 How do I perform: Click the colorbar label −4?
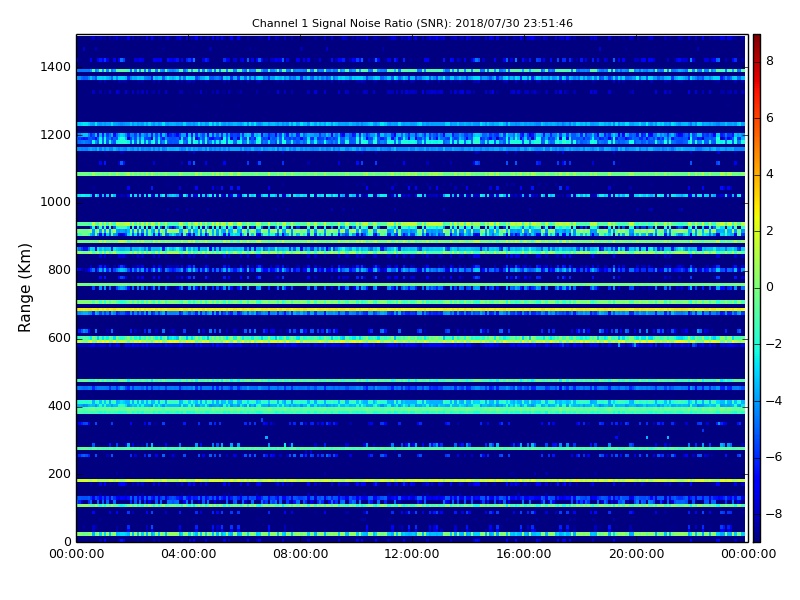774,401
